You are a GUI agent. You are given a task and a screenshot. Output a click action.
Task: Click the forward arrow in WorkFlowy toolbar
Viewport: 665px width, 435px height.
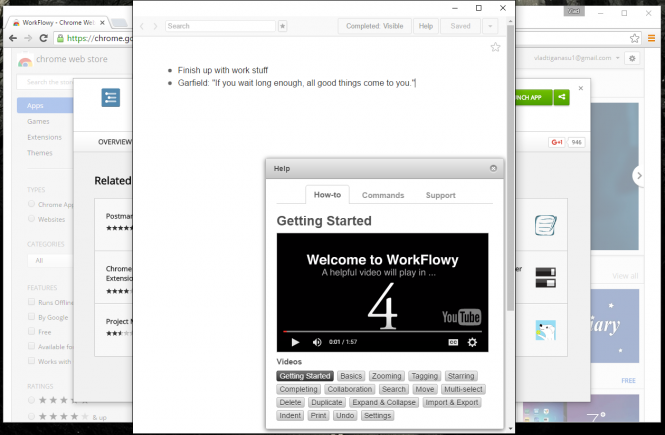[x=155, y=26]
